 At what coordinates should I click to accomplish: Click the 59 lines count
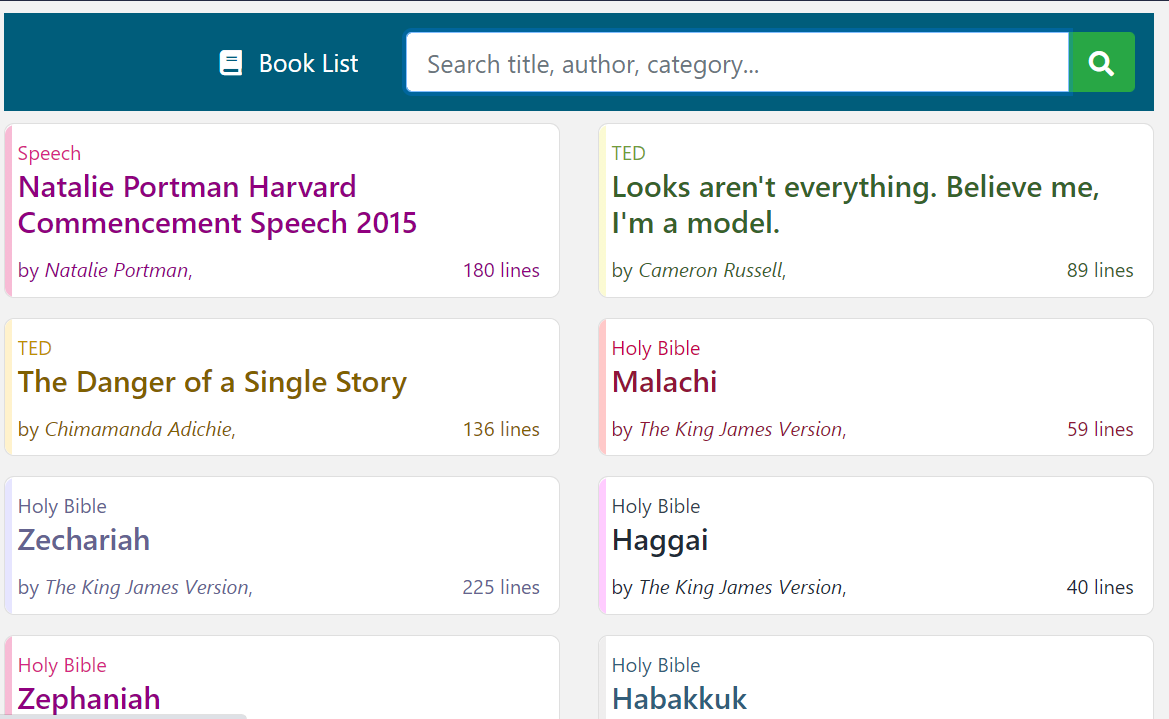tap(1100, 430)
